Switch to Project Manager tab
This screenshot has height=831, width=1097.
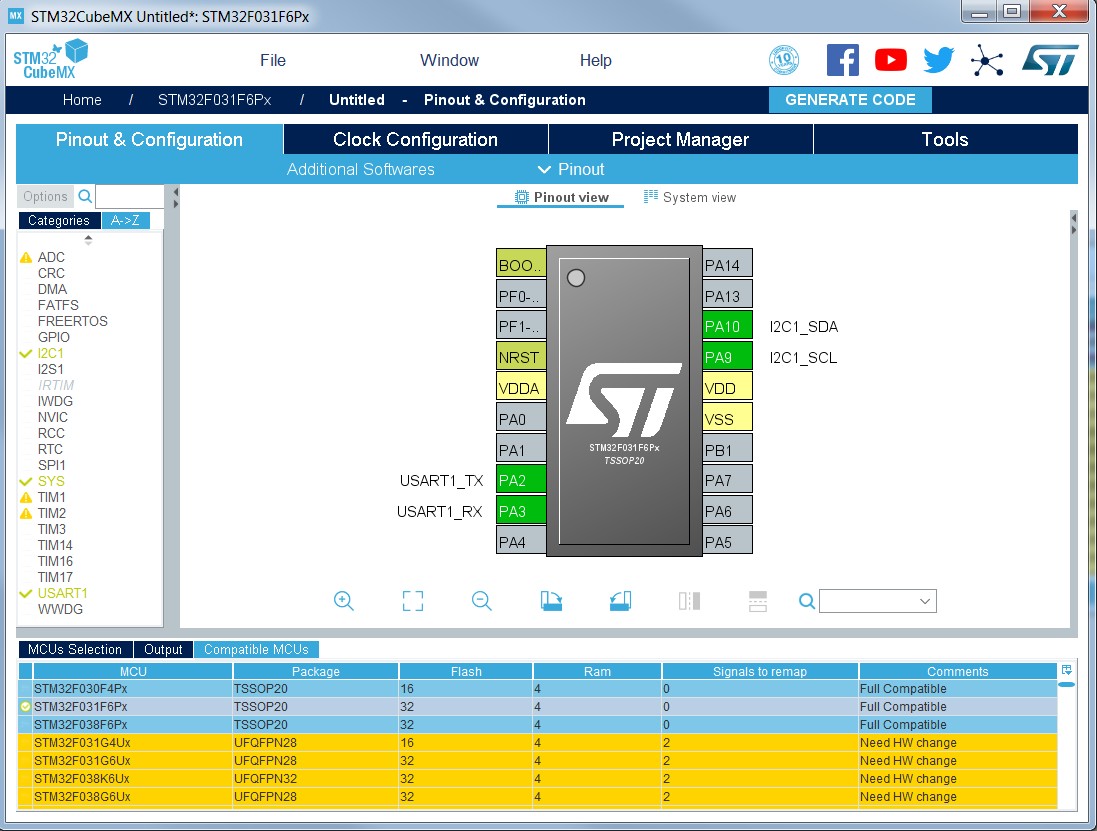[680, 139]
